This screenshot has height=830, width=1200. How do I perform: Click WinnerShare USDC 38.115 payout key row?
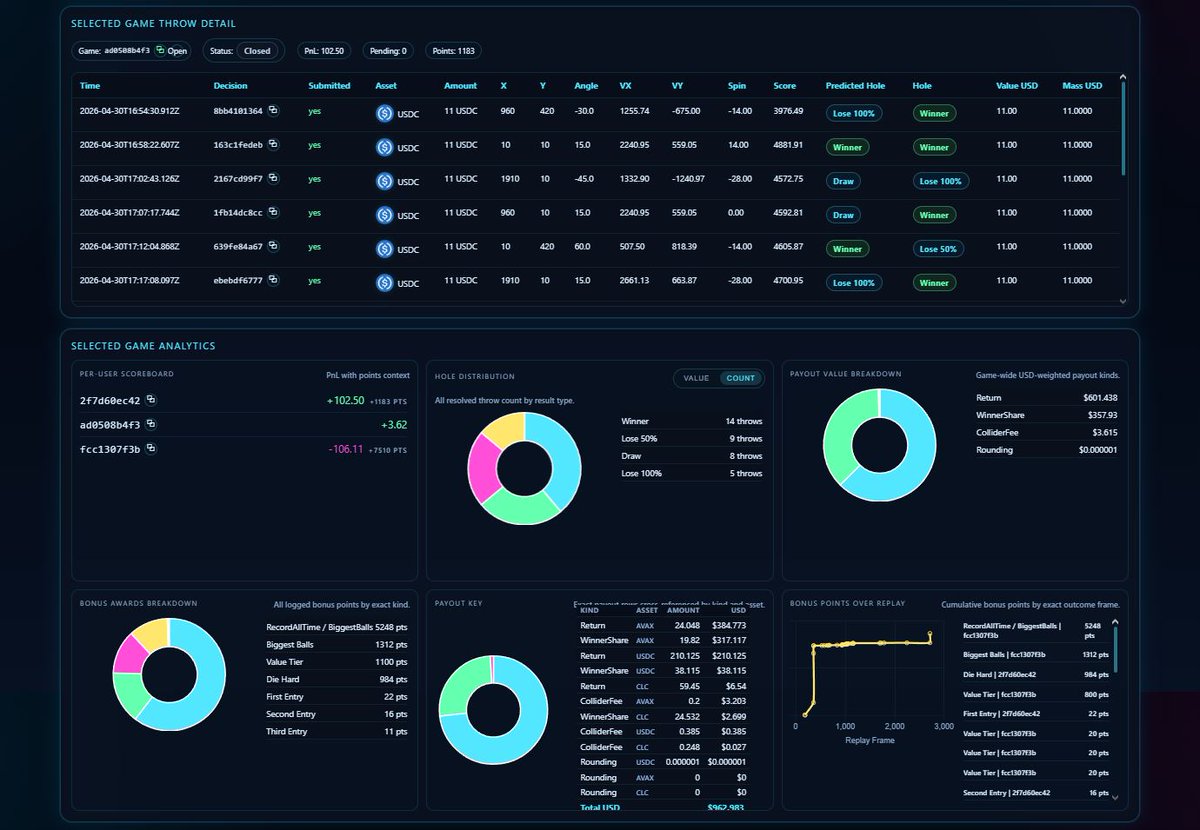click(664, 671)
